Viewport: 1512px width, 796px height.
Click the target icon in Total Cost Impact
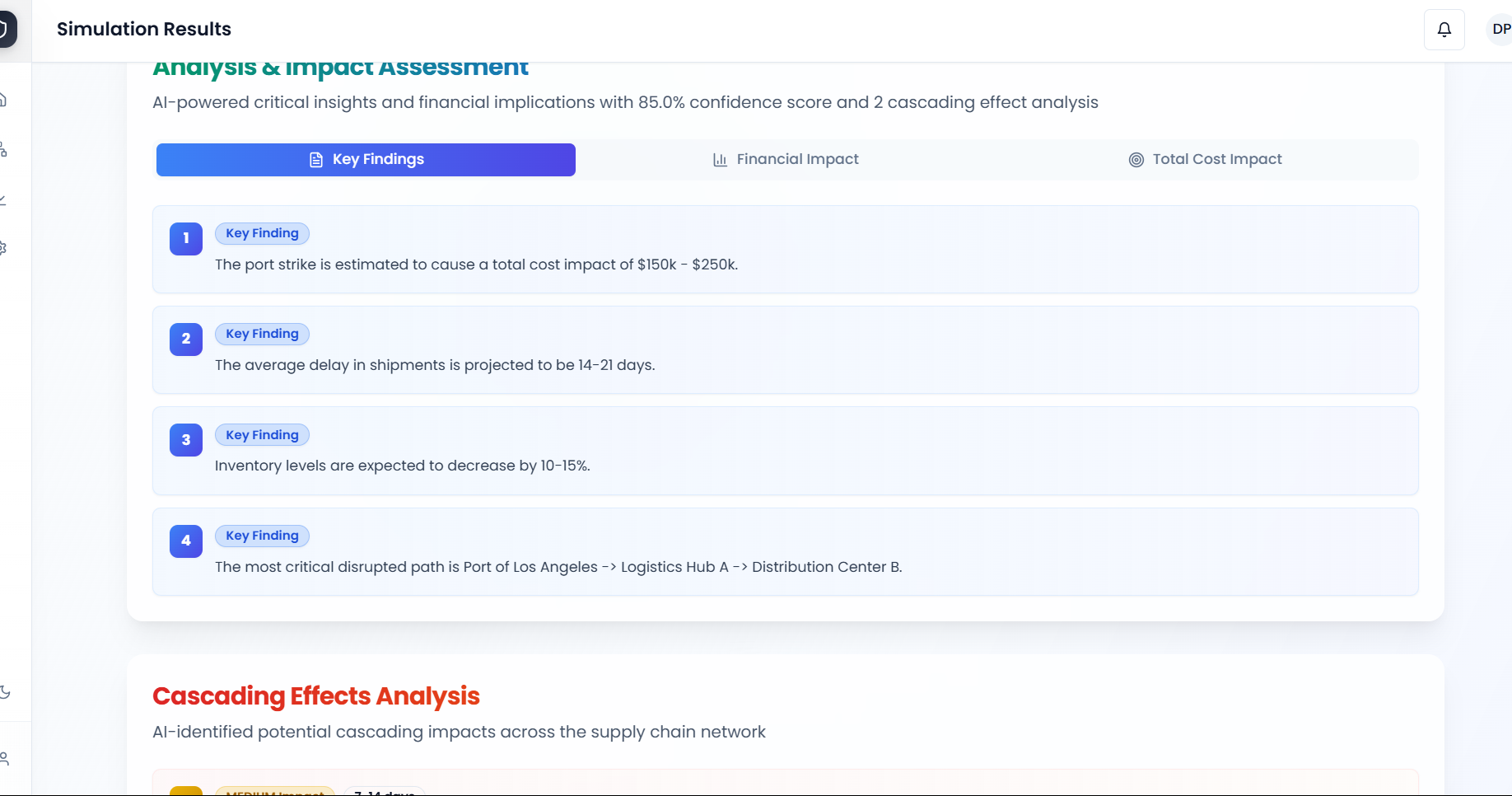(1136, 160)
